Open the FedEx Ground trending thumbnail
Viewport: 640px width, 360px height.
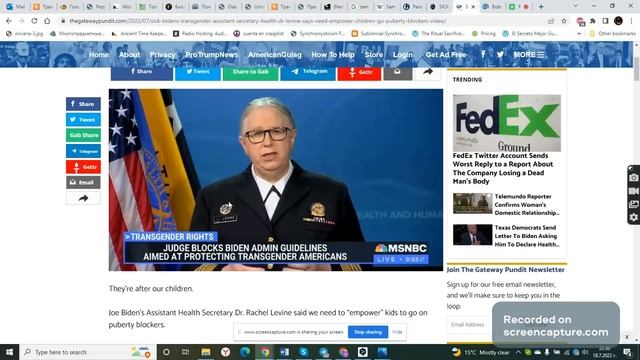(507, 123)
